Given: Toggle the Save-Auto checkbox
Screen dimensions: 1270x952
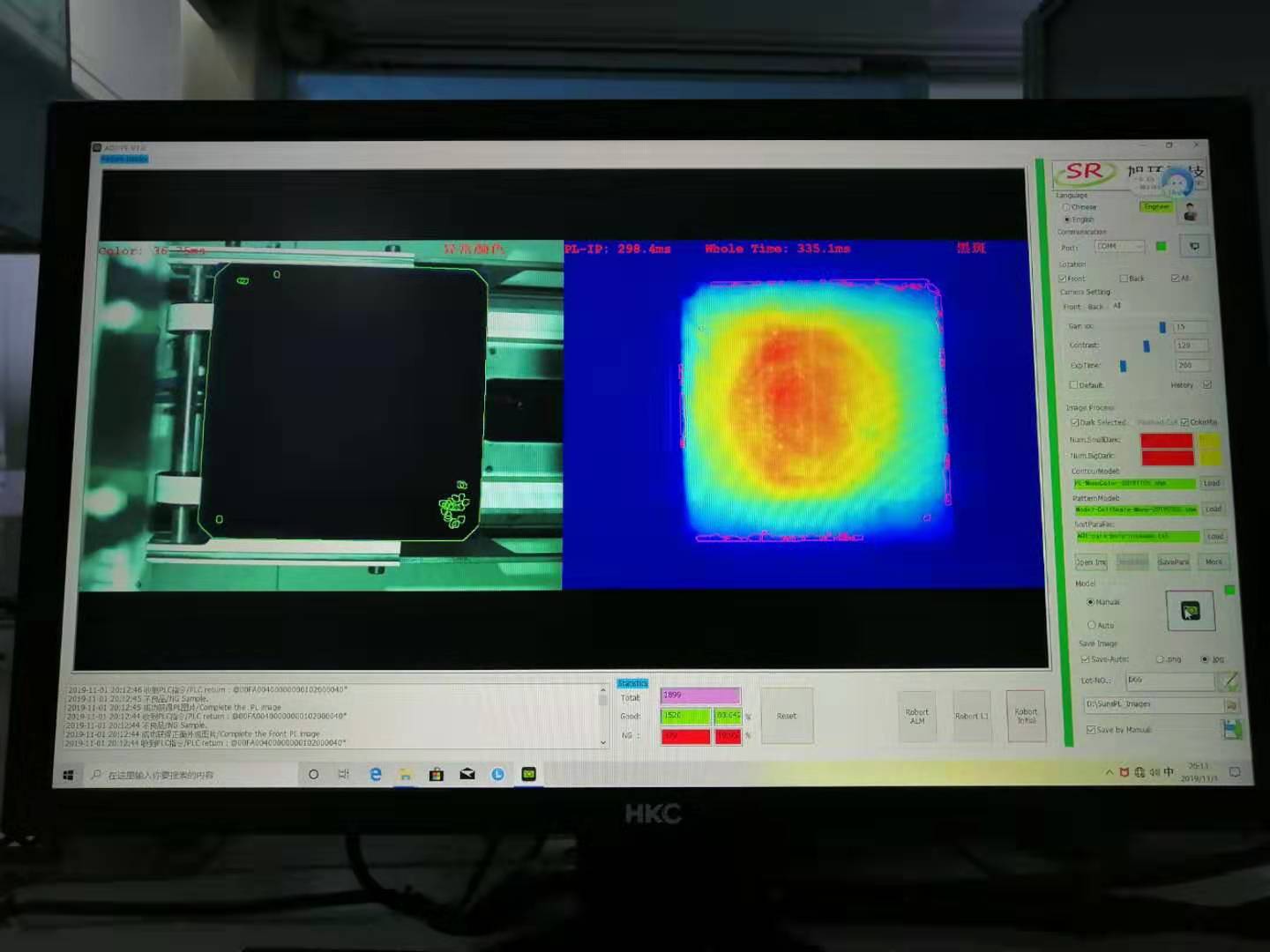Looking at the screenshot, I should 1085,658.
